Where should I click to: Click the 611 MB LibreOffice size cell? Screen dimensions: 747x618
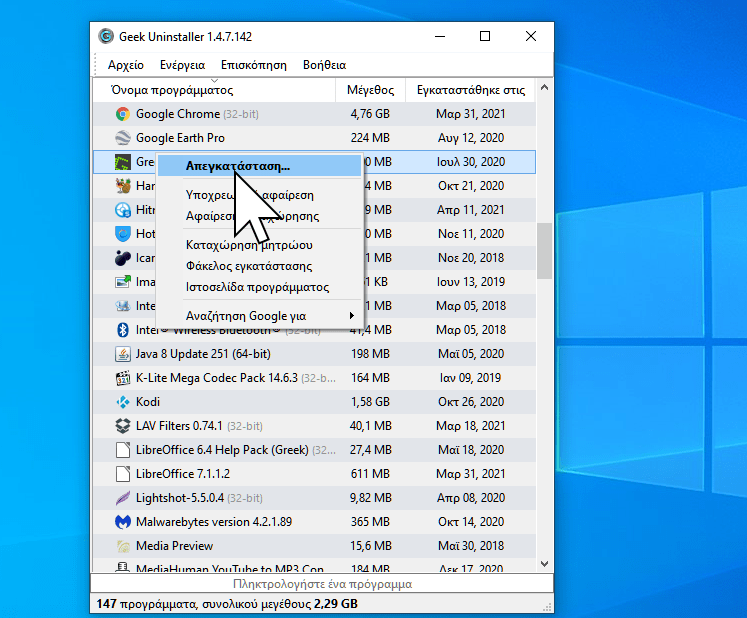pyautogui.click(x=370, y=474)
